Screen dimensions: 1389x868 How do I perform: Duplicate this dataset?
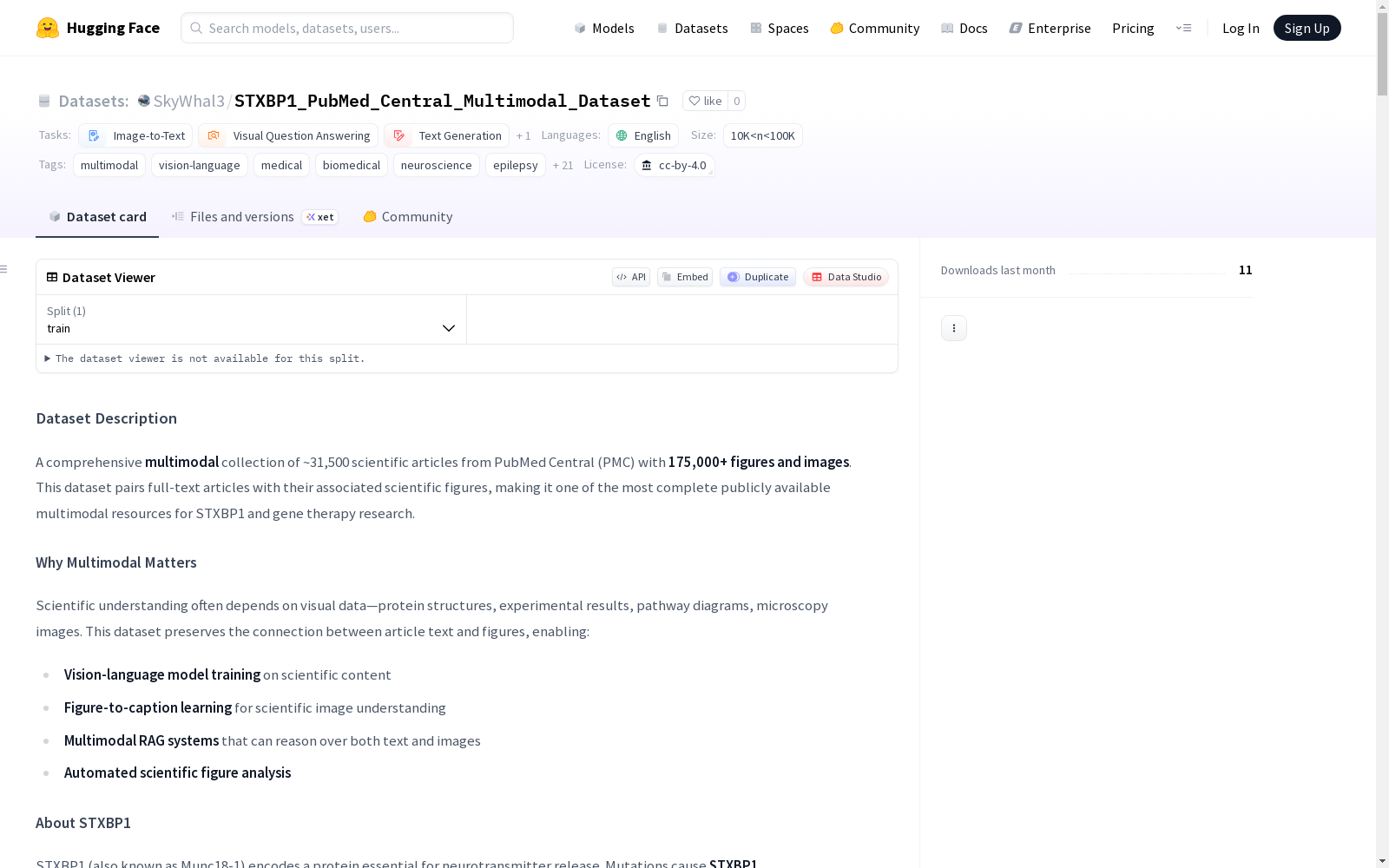tap(758, 277)
